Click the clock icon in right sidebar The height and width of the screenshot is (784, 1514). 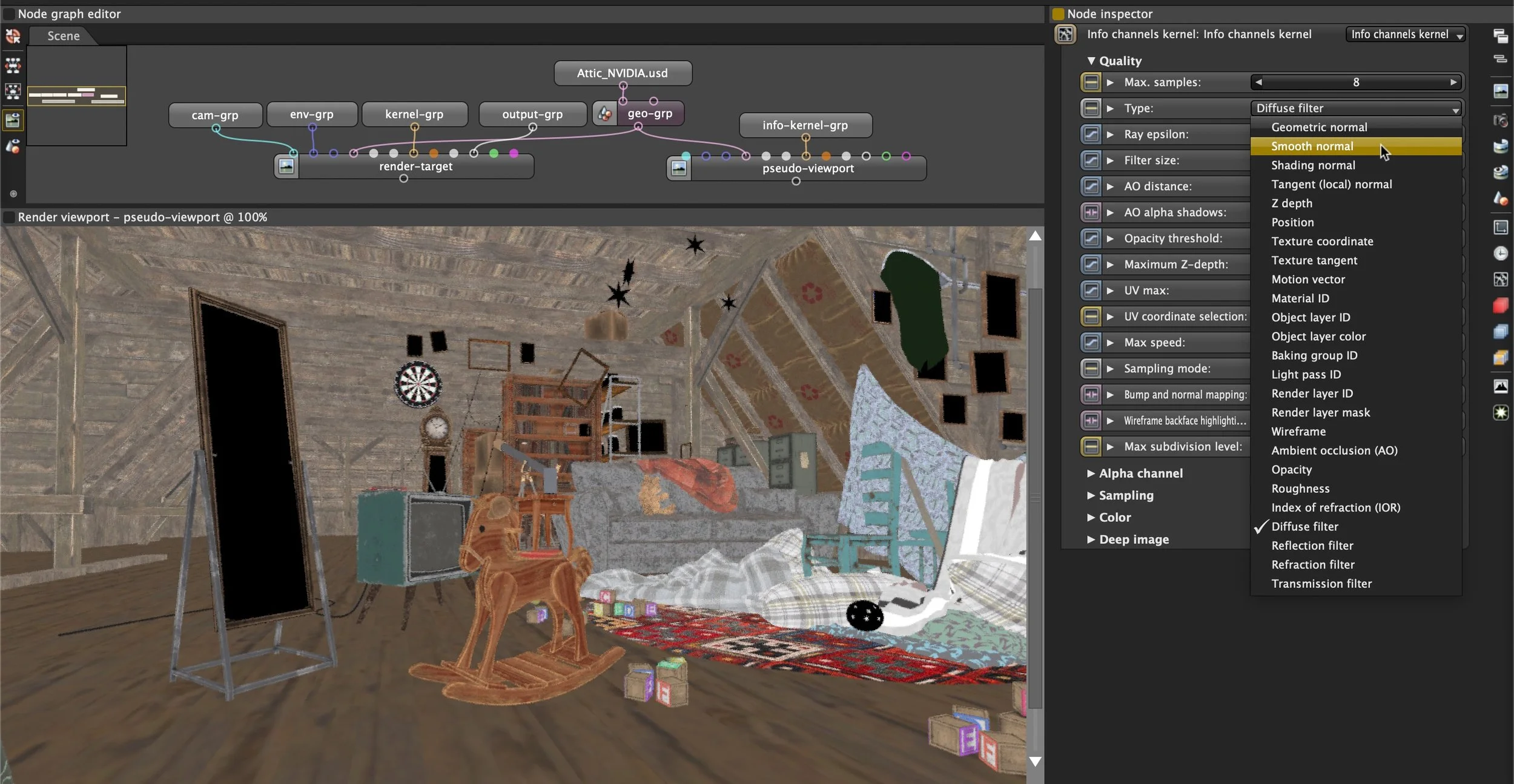click(1500, 253)
